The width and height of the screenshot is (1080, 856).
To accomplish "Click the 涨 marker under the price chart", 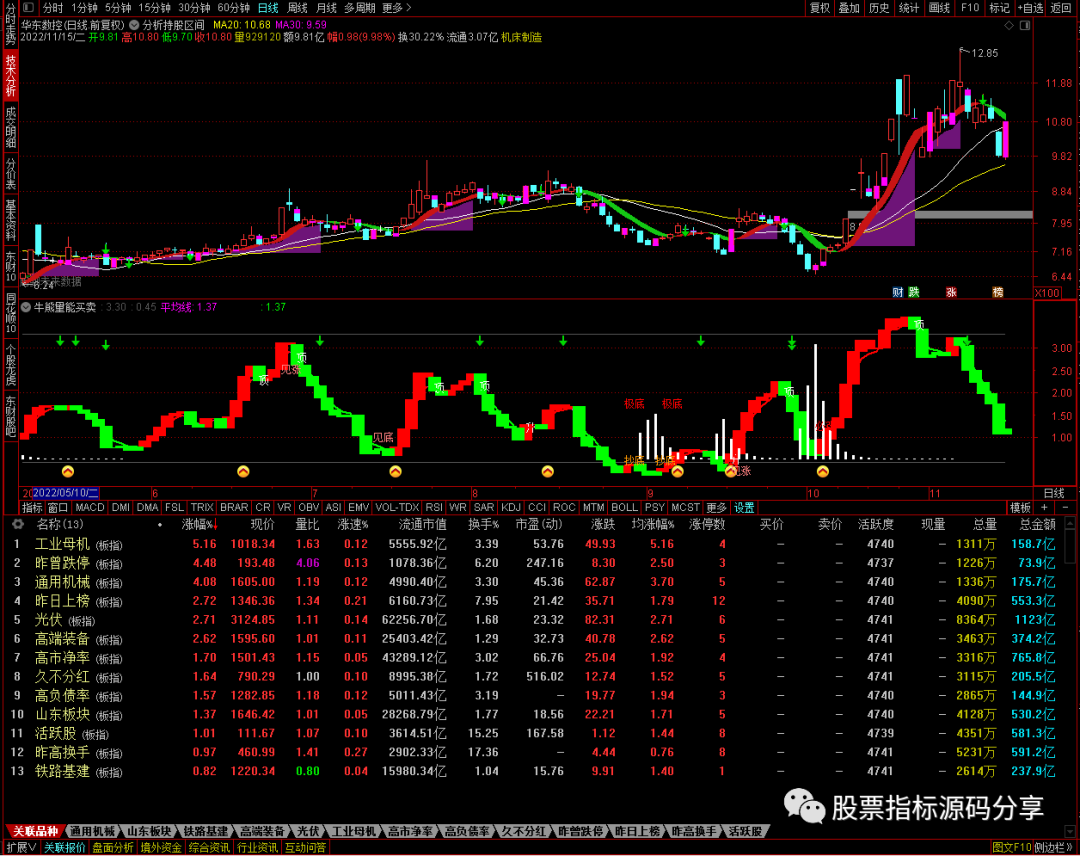I will click(x=951, y=293).
